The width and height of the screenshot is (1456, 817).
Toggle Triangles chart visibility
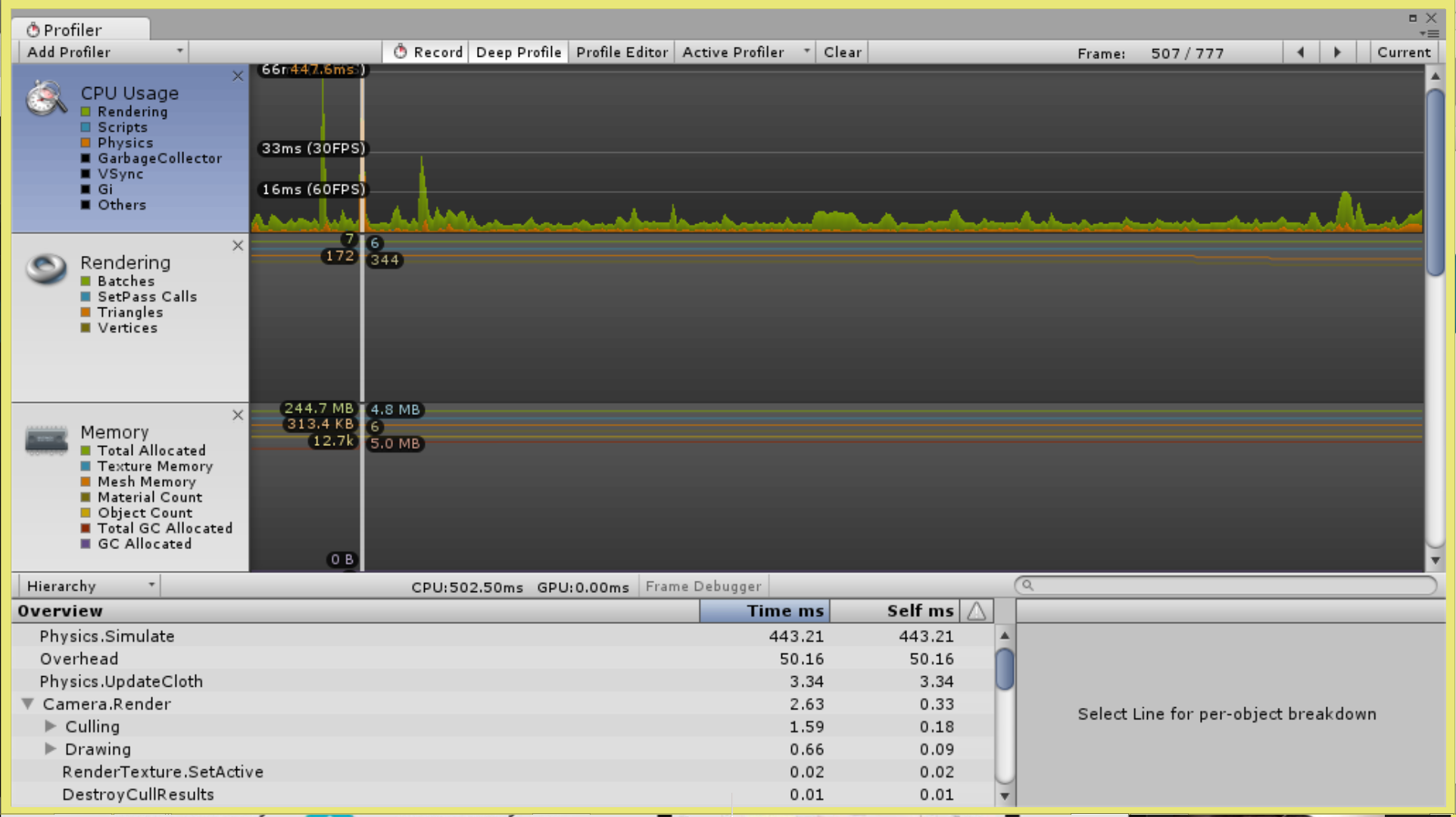(x=86, y=313)
